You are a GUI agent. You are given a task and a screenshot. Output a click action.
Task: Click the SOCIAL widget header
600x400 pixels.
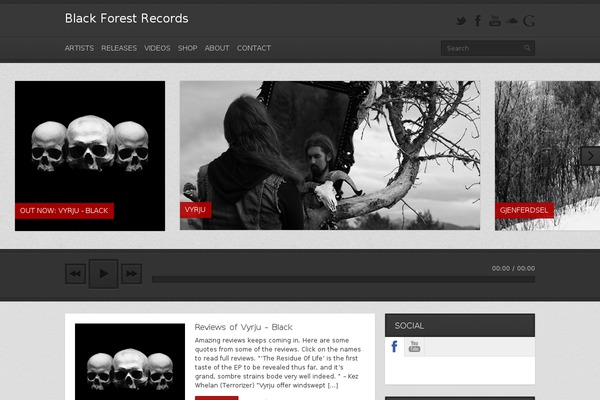click(460, 325)
